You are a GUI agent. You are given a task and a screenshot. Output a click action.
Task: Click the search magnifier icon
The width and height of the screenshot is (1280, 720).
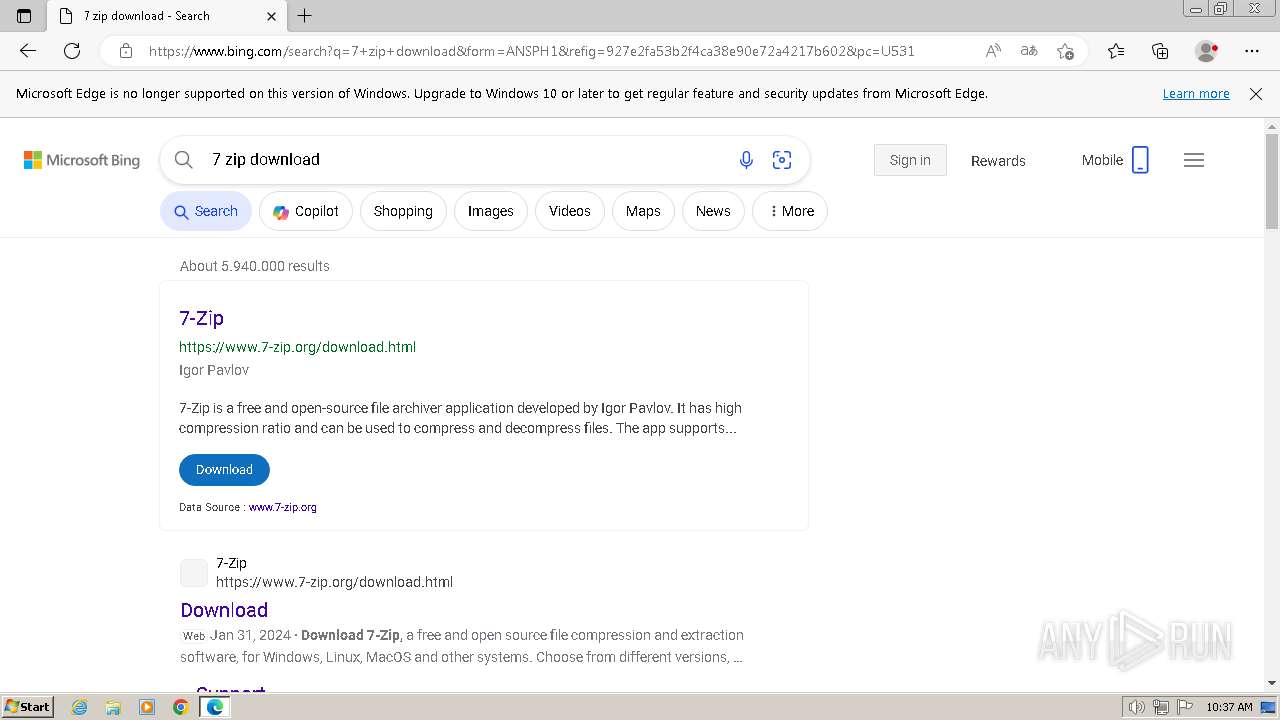coord(184,160)
